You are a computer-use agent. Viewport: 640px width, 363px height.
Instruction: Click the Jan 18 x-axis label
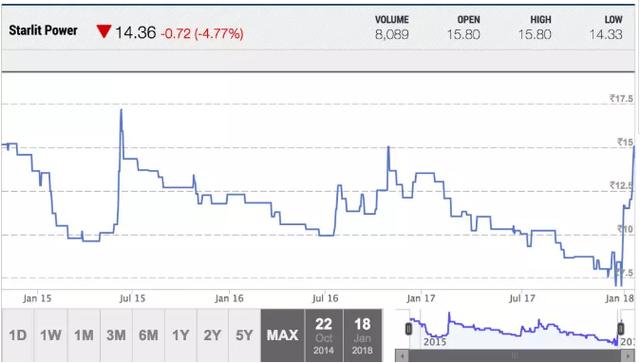[x=619, y=298]
